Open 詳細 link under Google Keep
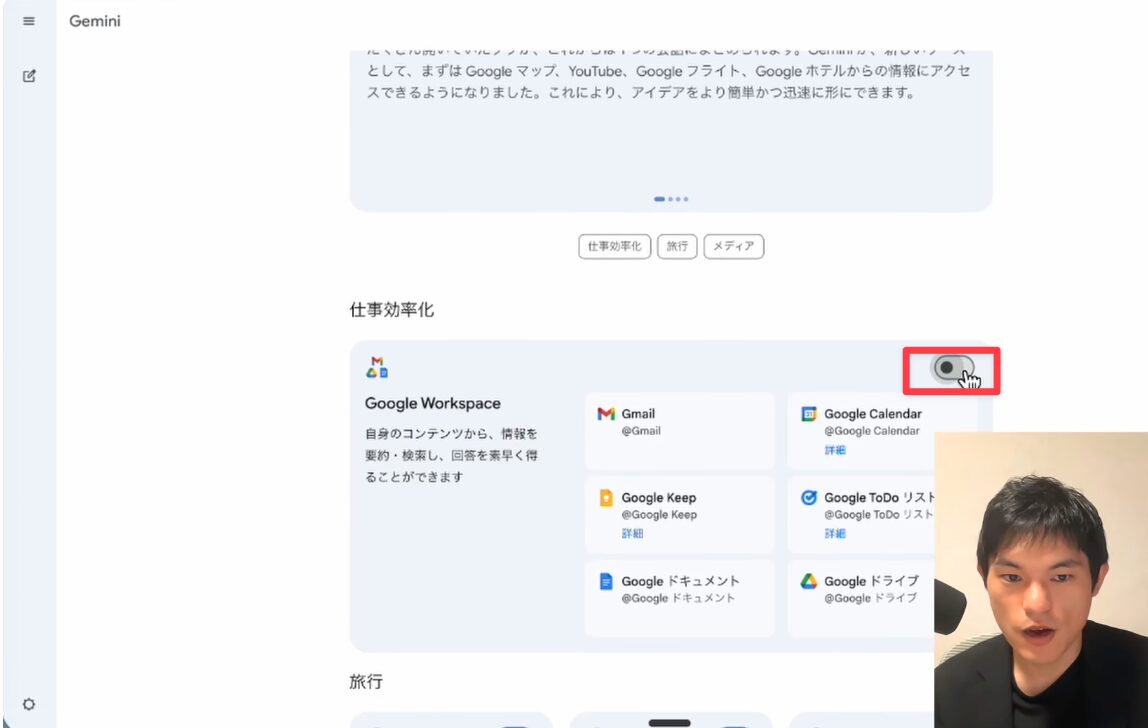Screen dimensions: 1148x728 point(632,533)
